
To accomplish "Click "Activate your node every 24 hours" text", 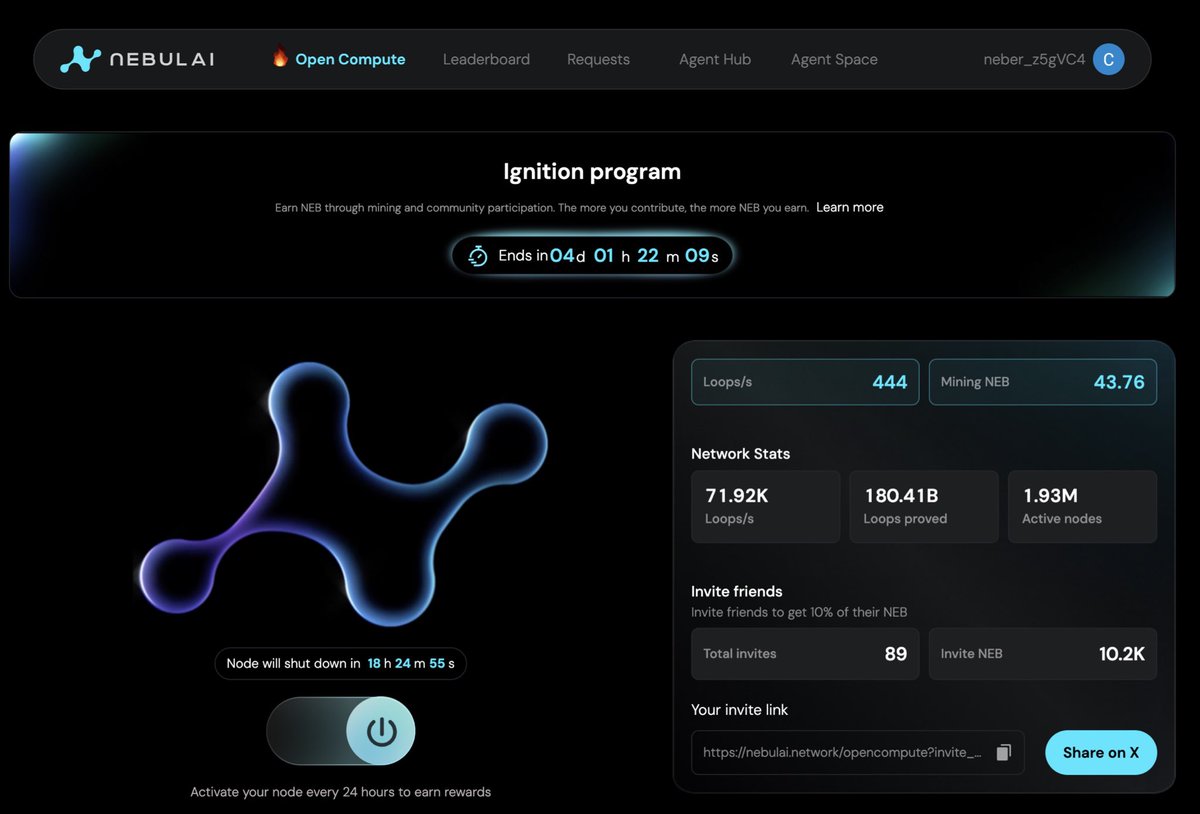I will [341, 792].
